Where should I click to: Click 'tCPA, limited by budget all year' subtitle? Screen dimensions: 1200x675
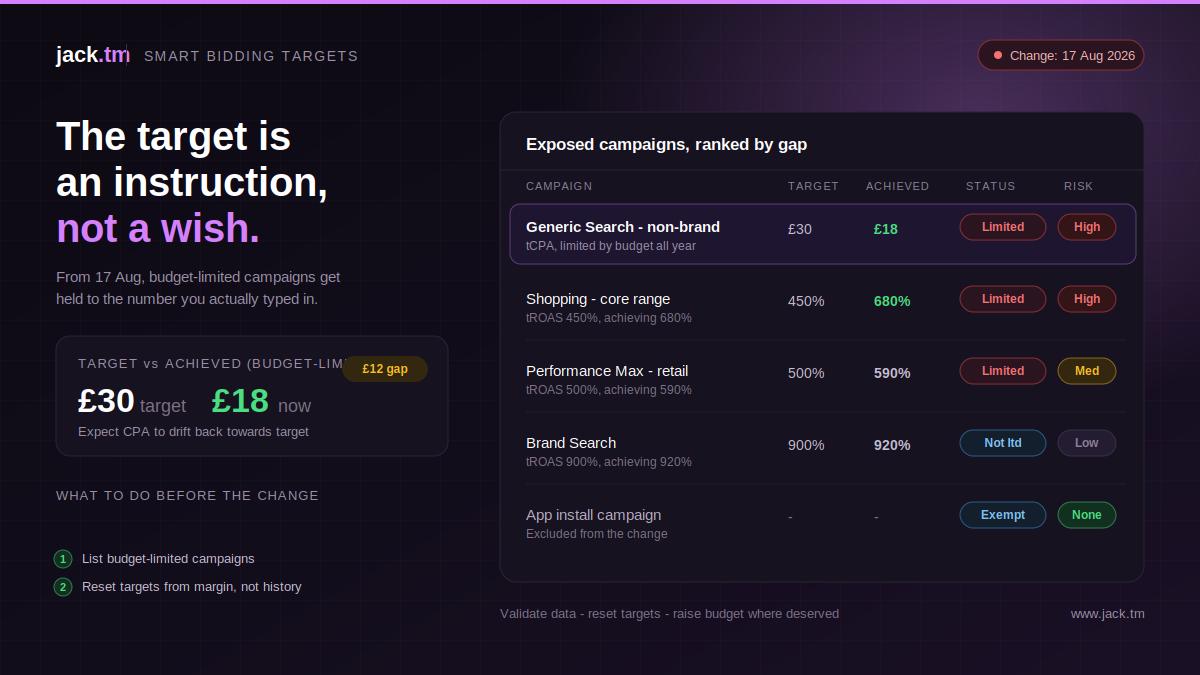coord(611,246)
